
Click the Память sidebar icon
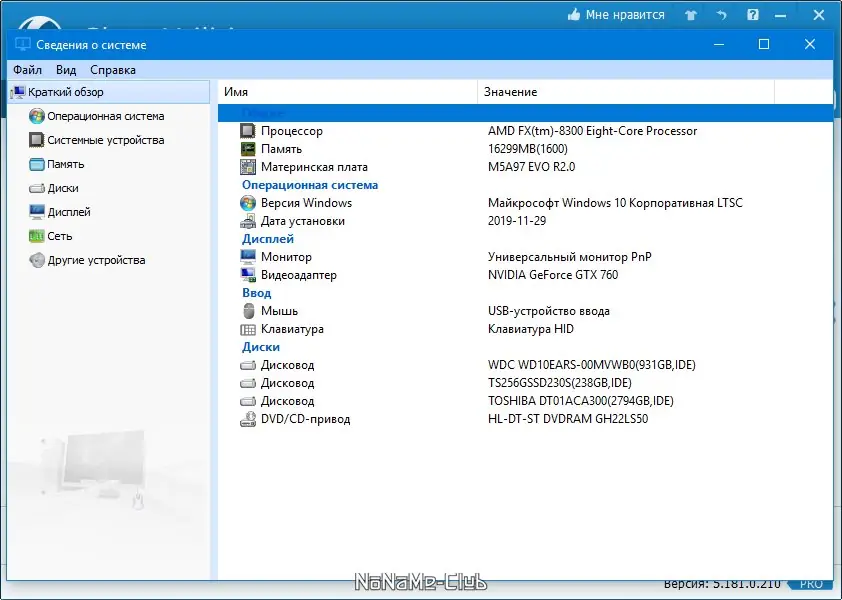pyautogui.click(x=37, y=164)
